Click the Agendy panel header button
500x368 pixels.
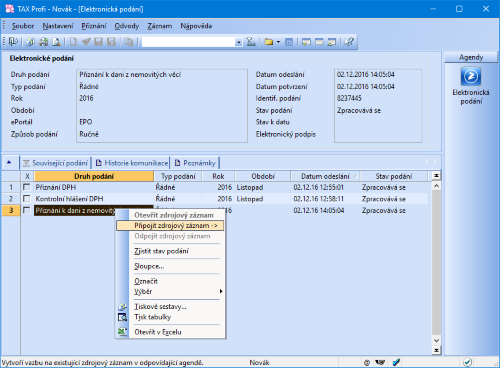[471, 57]
